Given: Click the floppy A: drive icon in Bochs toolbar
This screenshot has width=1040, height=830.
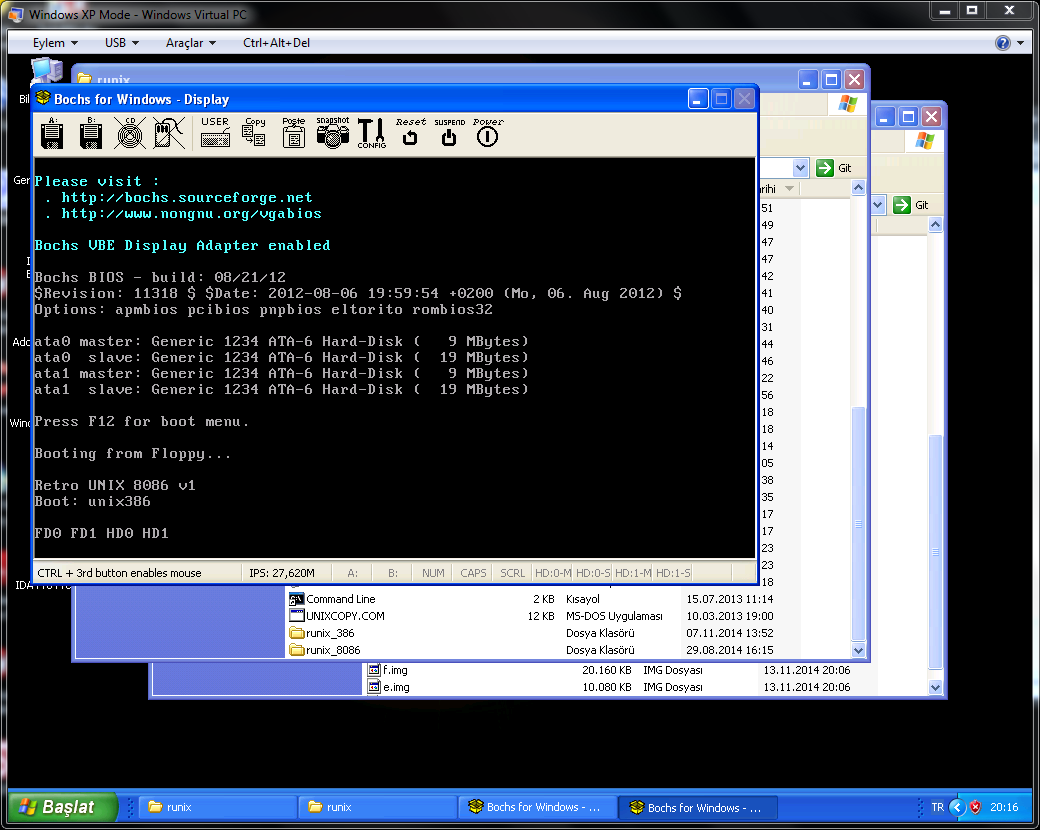Looking at the screenshot, I should [52, 133].
